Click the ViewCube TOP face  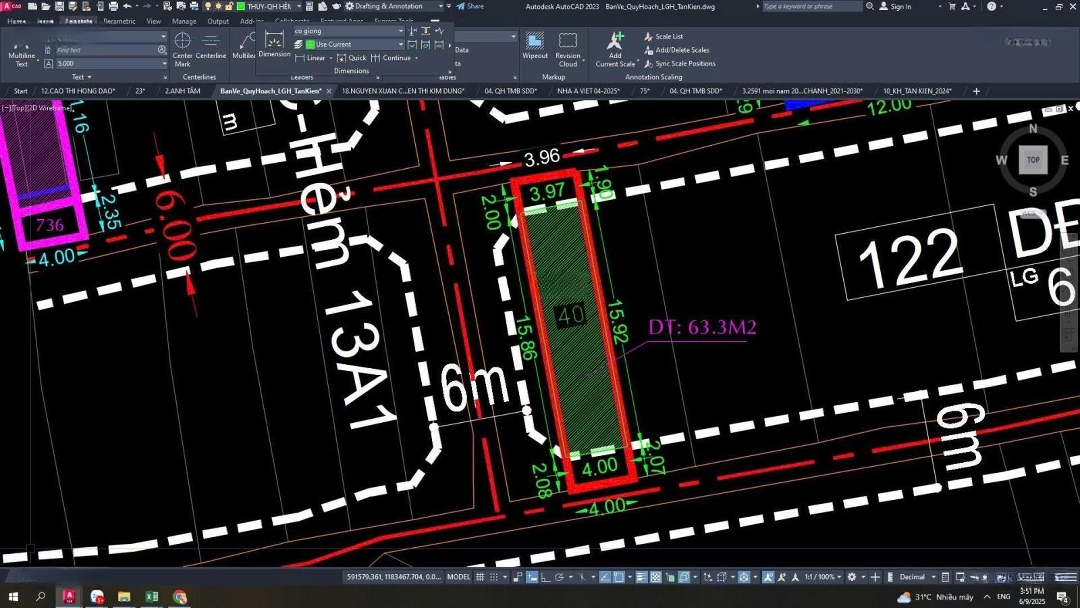(1033, 160)
